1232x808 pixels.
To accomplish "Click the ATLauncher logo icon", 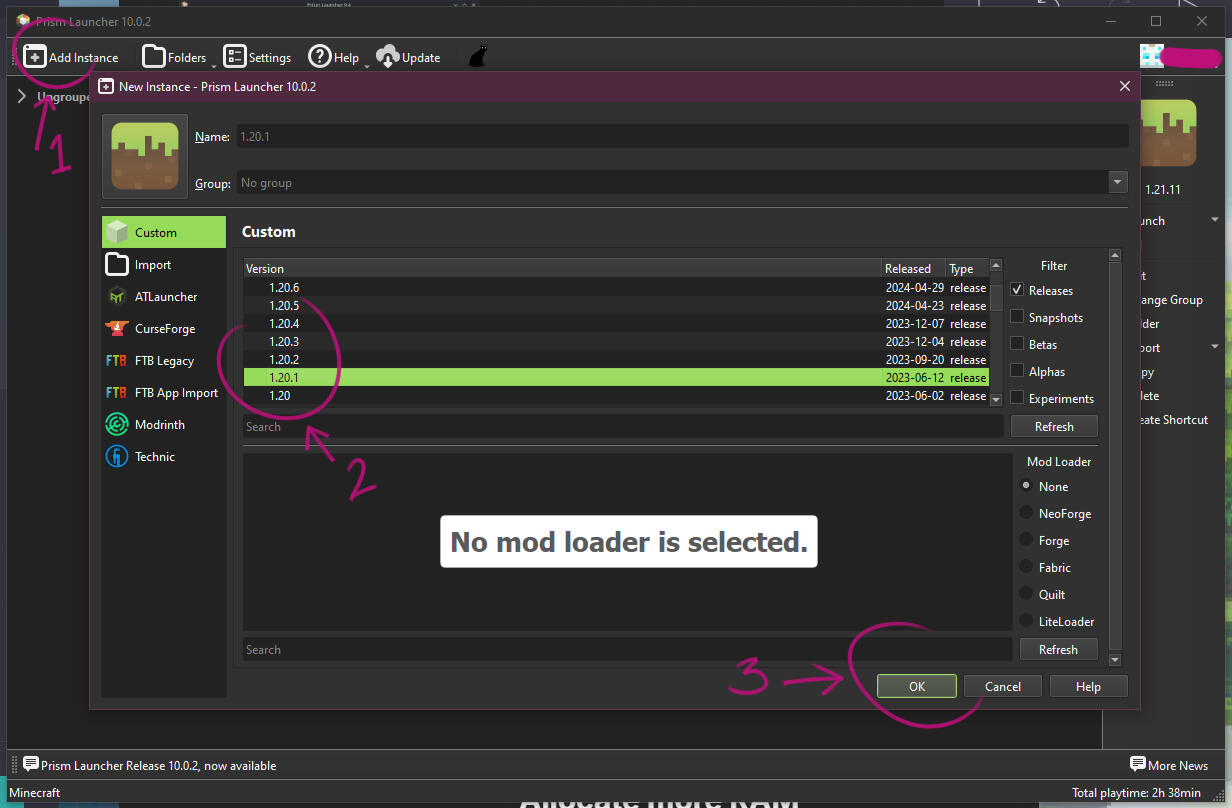I will (117, 296).
